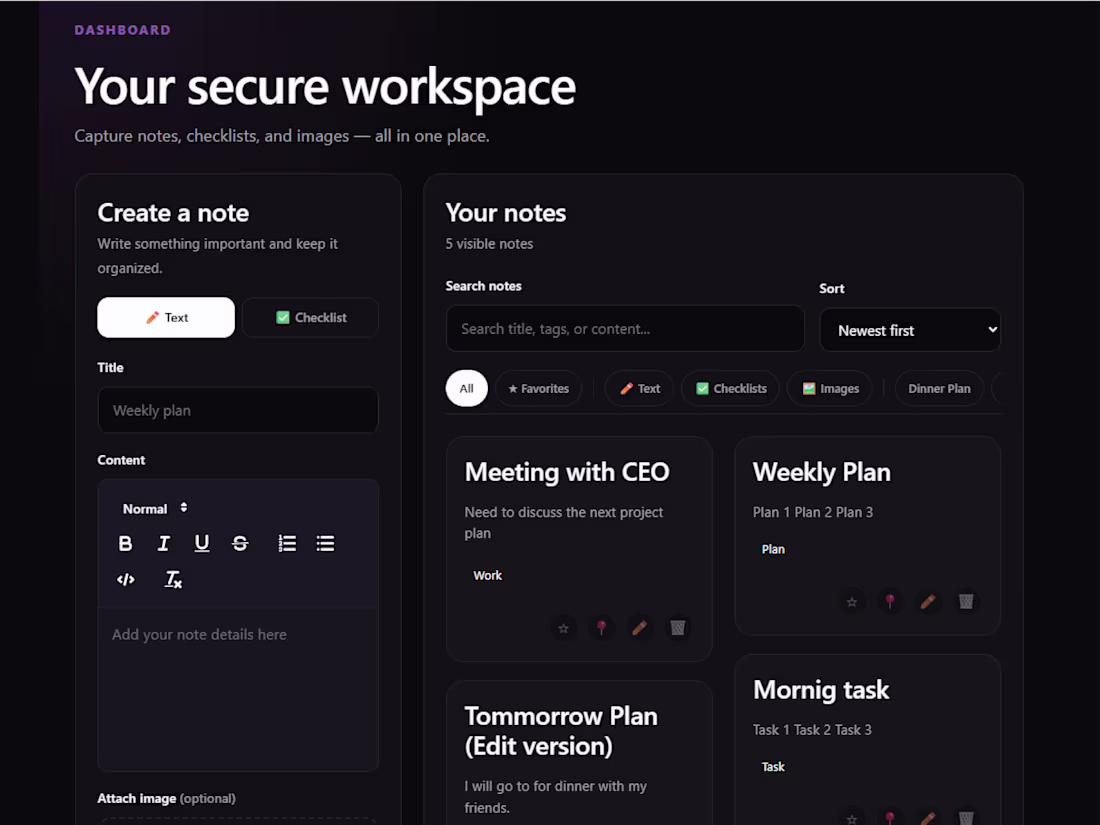1100x825 pixels.
Task: Edit the Weekly Plan note
Action: [927, 602]
